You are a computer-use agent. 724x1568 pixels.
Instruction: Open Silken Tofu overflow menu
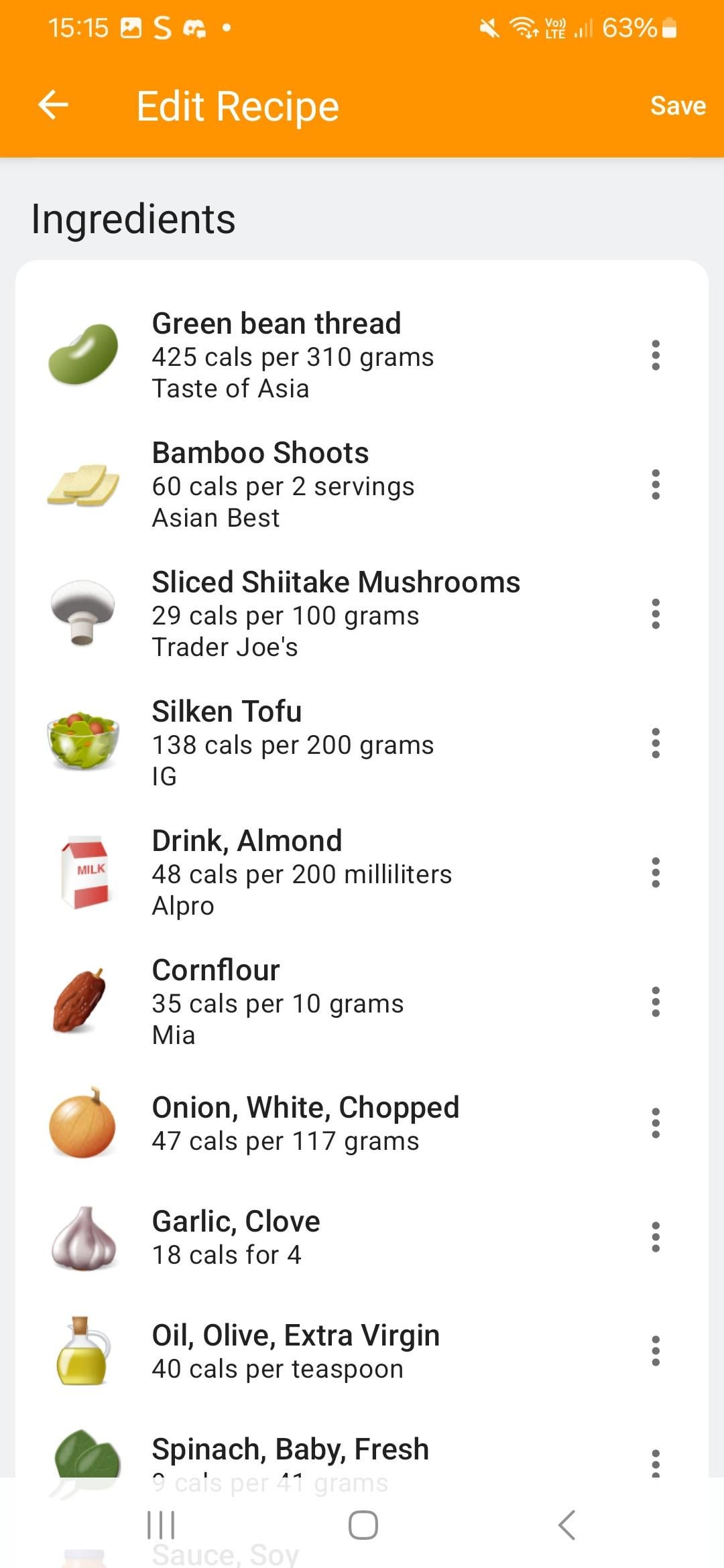click(656, 743)
